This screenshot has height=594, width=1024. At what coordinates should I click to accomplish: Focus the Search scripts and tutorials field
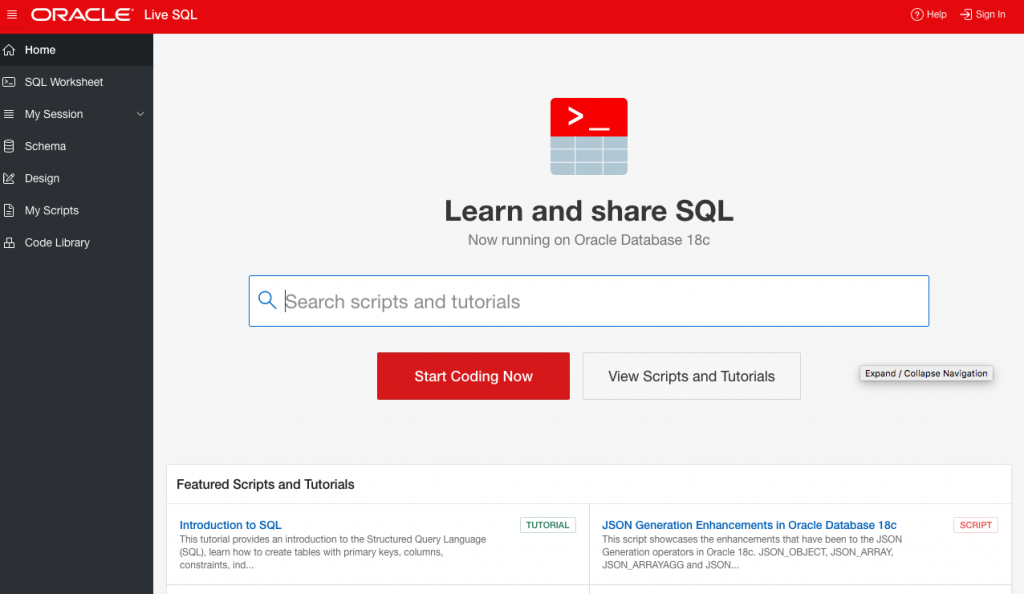pos(600,301)
